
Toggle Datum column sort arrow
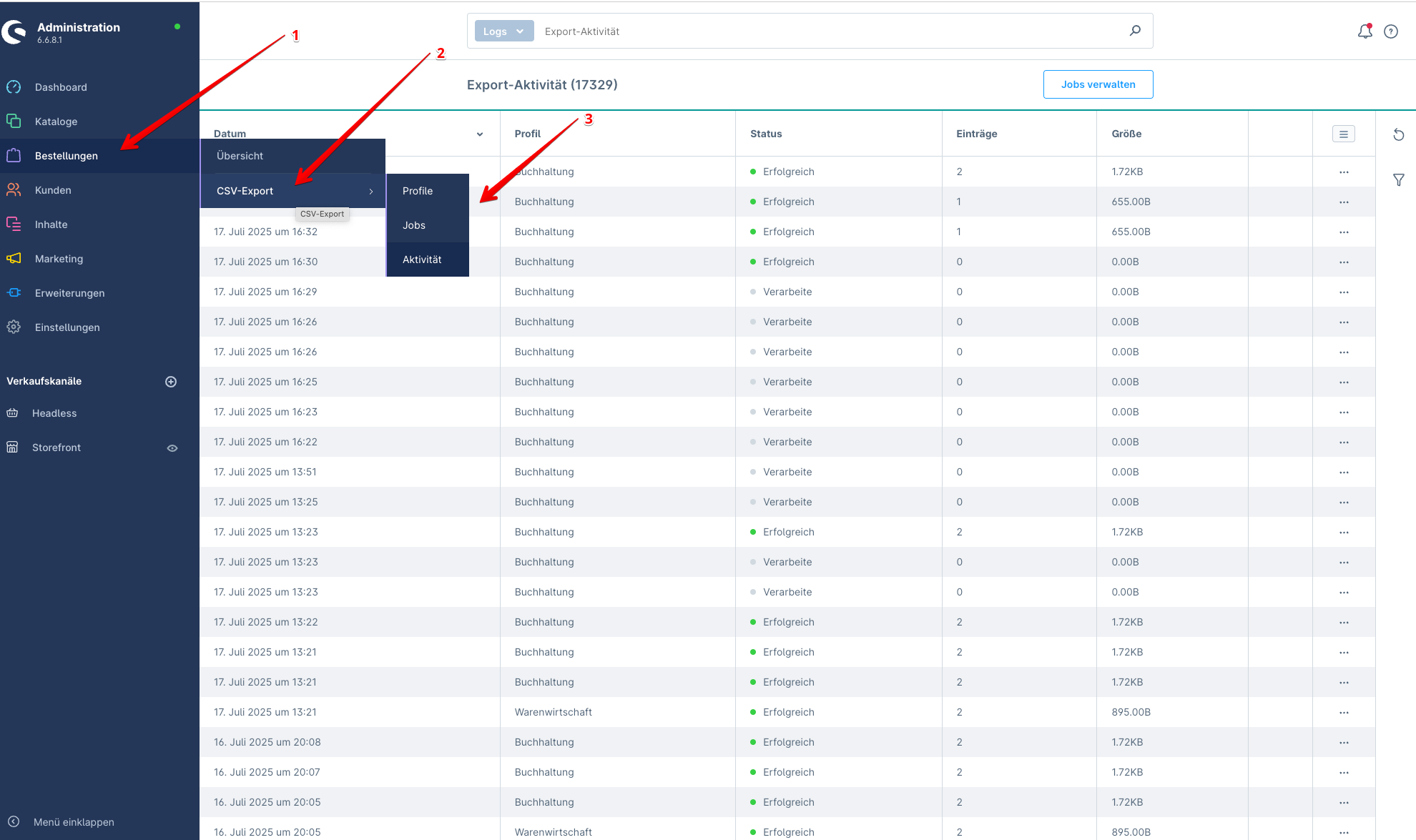(x=480, y=134)
